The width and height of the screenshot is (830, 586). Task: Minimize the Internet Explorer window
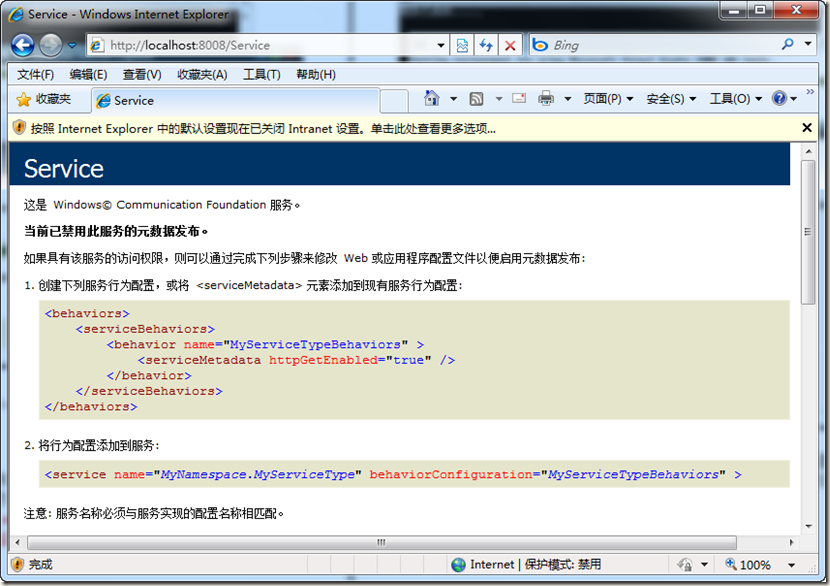pyautogui.click(x=734, y=10)
